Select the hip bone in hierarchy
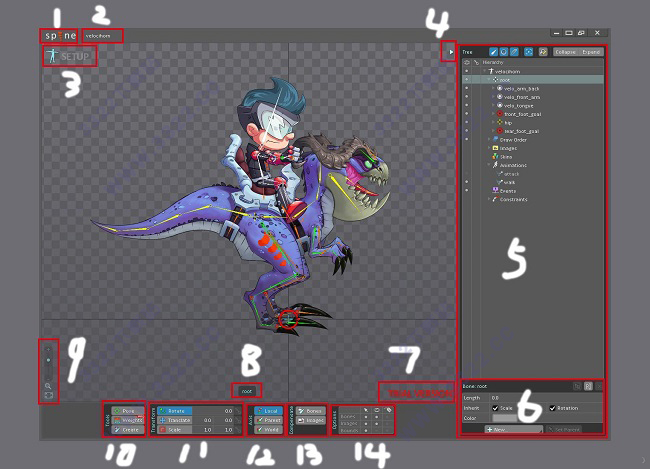Screen dimensions: 650x469 510,123
